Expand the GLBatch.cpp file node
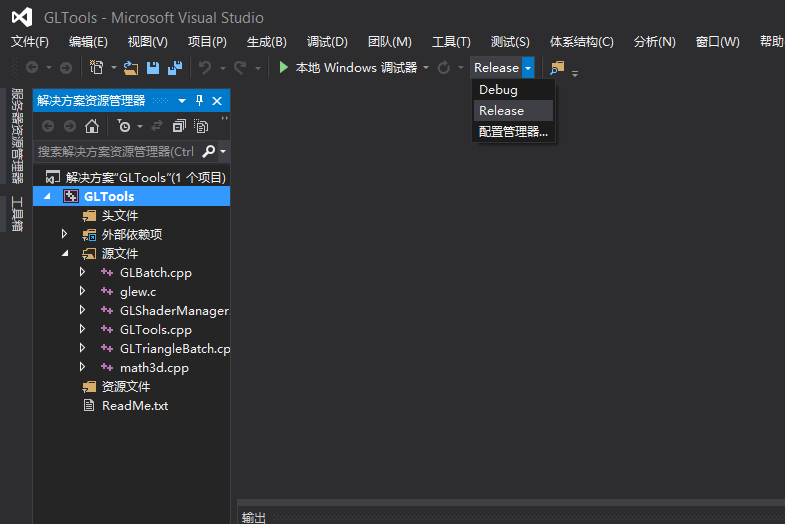This screenshot has width=785, height=524. [83, 273]
